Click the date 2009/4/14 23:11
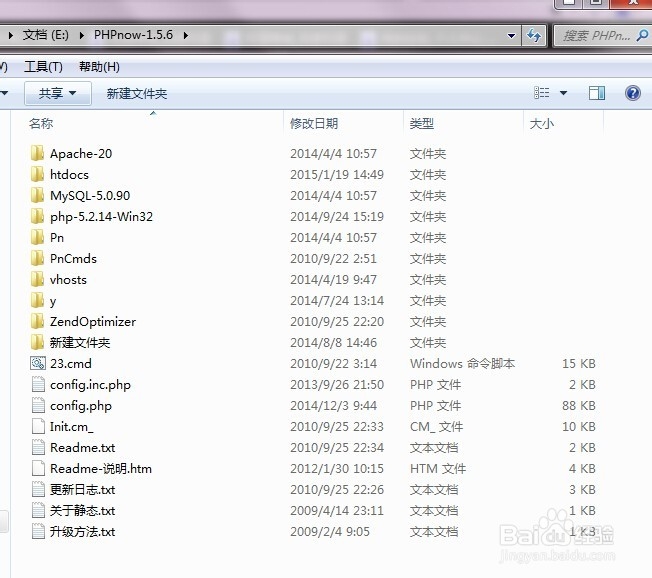652x578 pixels. pos(337,511)
